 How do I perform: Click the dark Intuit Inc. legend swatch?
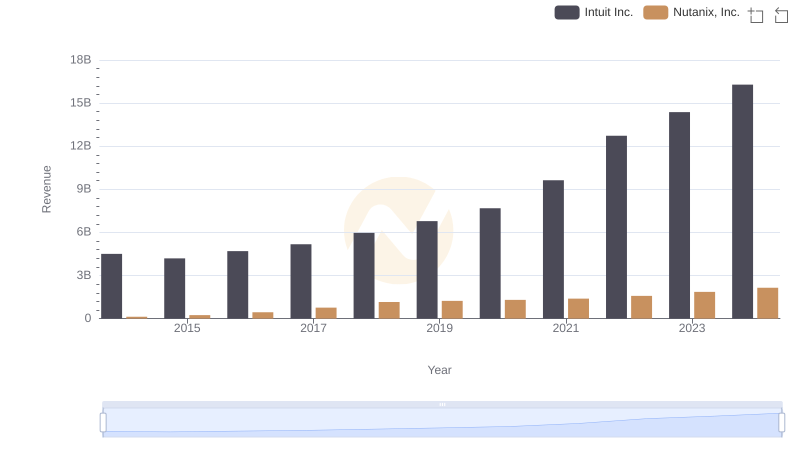tap(567, 12)
